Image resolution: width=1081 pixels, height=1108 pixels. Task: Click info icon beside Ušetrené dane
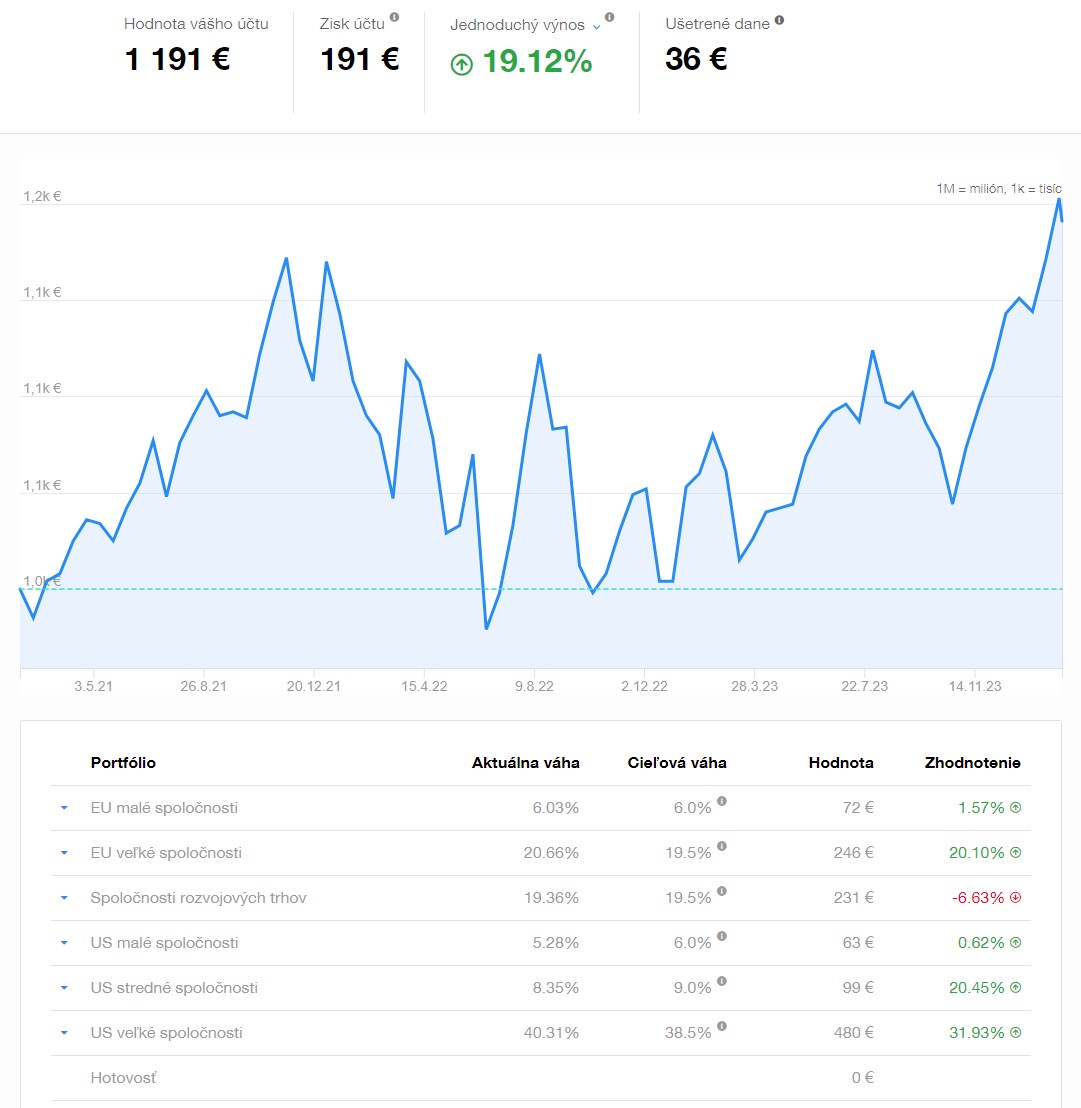779,20
